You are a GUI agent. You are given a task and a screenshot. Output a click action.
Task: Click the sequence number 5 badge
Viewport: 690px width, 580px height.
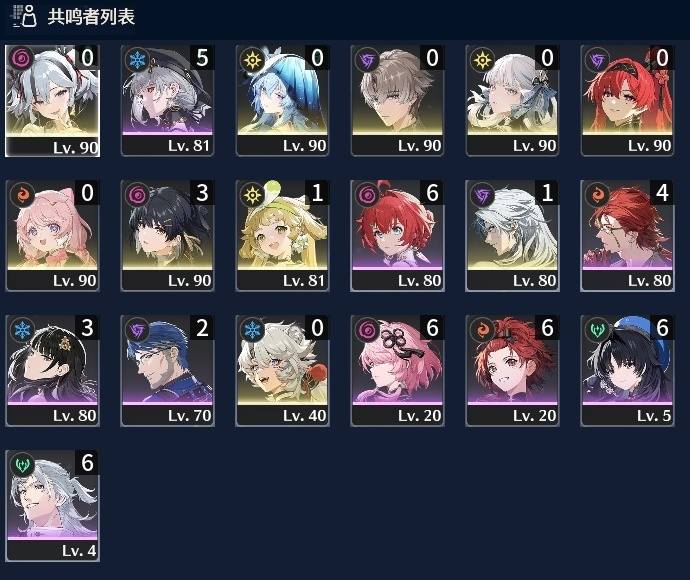pos(202,57)
